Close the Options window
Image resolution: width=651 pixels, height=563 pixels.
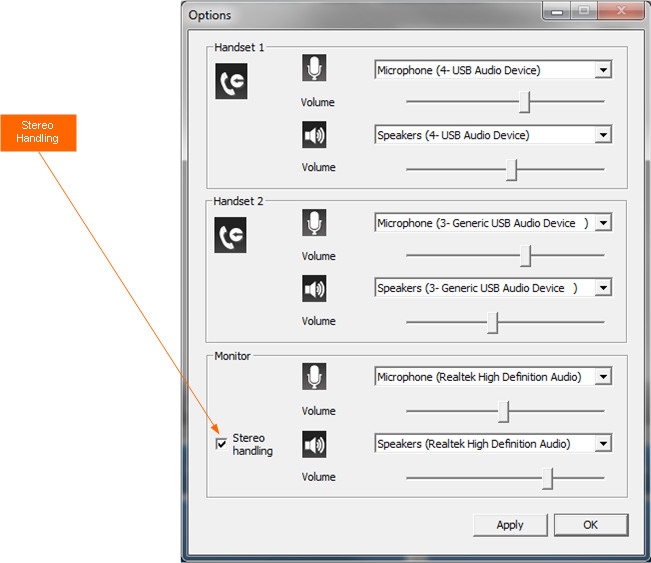pos(621,10)
